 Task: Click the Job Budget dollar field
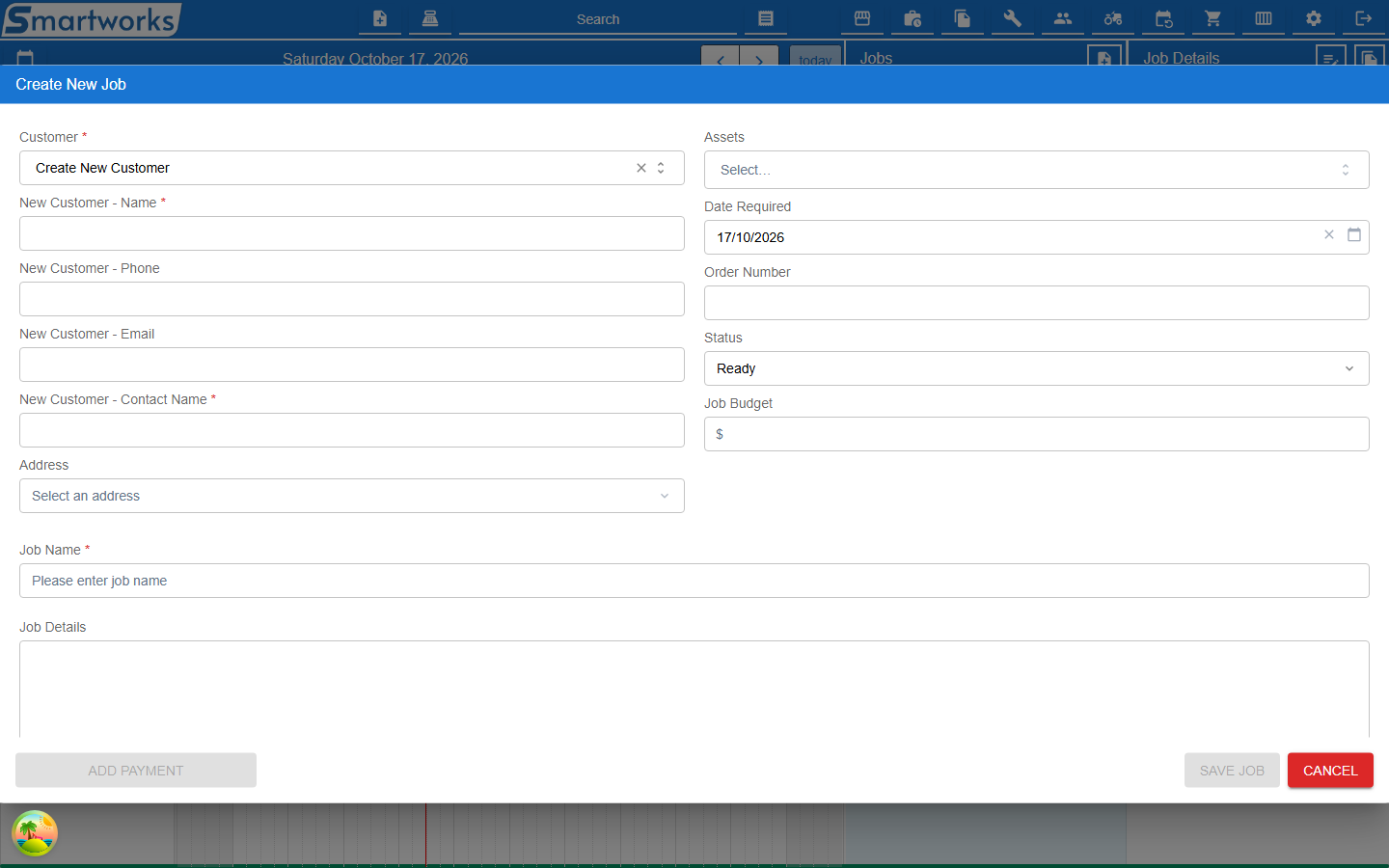click(x=1037, y=434)
